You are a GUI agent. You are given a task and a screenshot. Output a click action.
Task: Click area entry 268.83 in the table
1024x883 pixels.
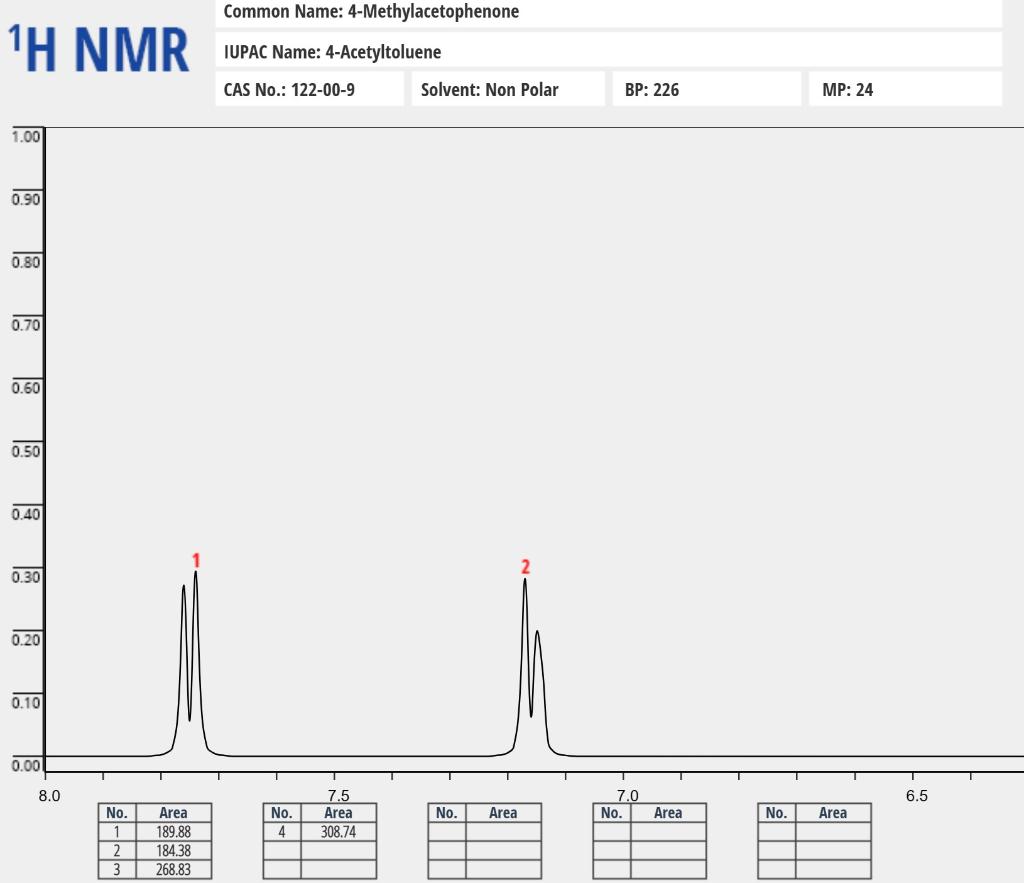175,870
